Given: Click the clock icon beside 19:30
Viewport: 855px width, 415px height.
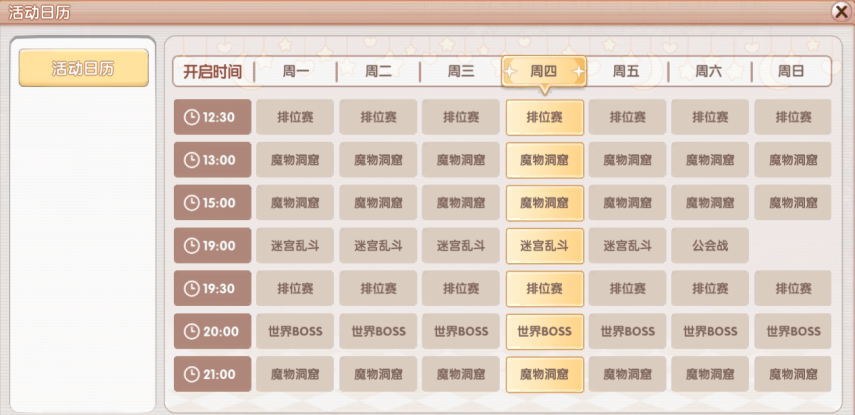Looking at the screenshot, I should pyautogui.click(x=191, y=288).
